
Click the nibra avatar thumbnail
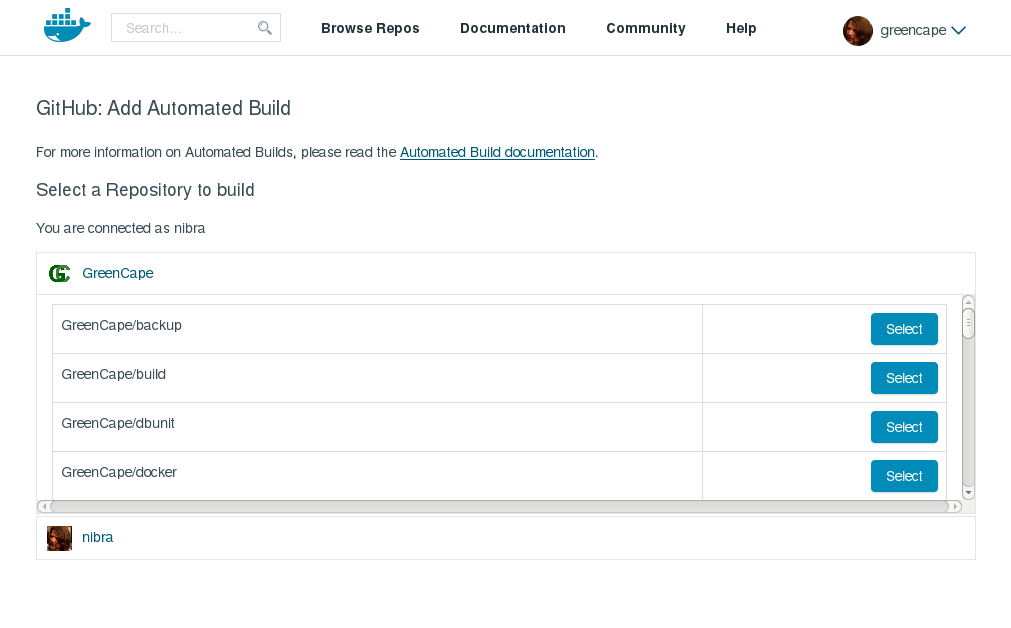coord(59,538)
